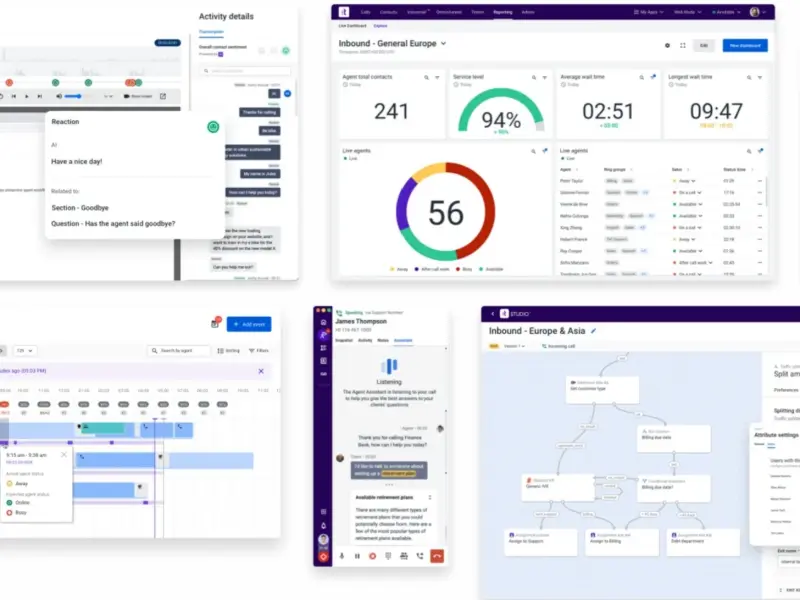Toggle the show option in recording player
Screen dimensions: 800x600
(x=138, y=96)
